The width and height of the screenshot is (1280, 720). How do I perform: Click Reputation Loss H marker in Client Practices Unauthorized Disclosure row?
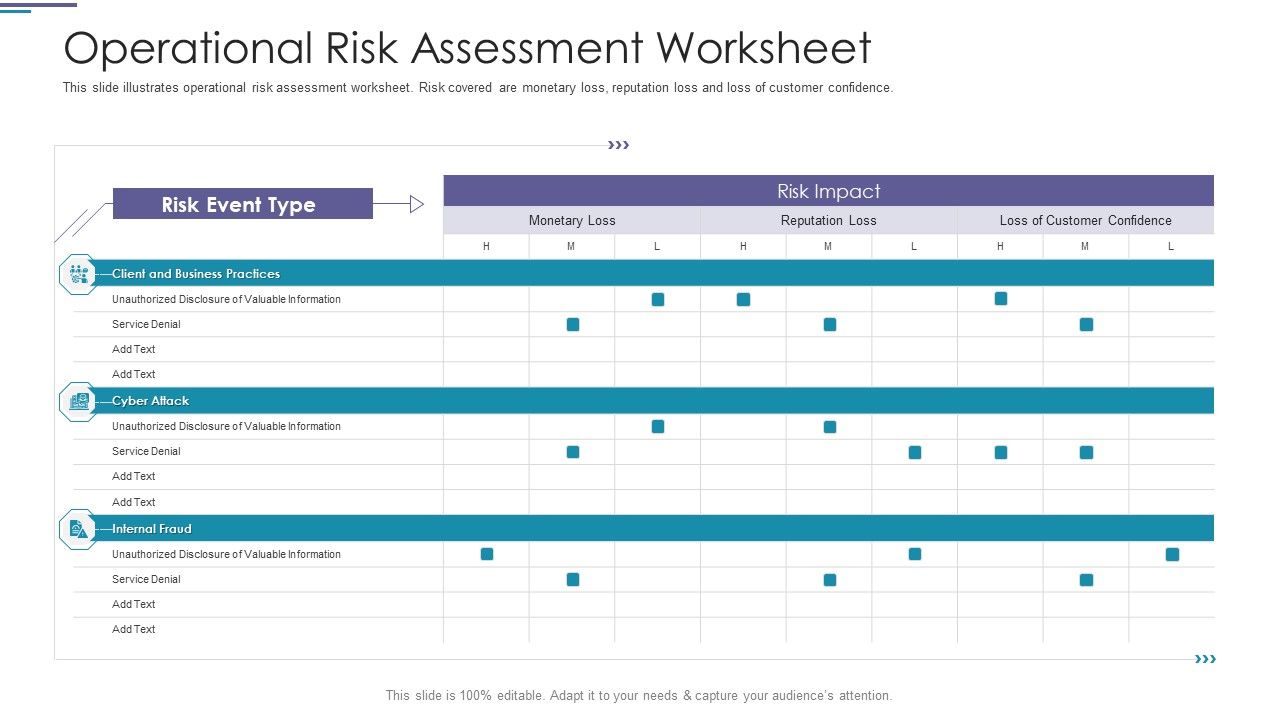point(743,299)
